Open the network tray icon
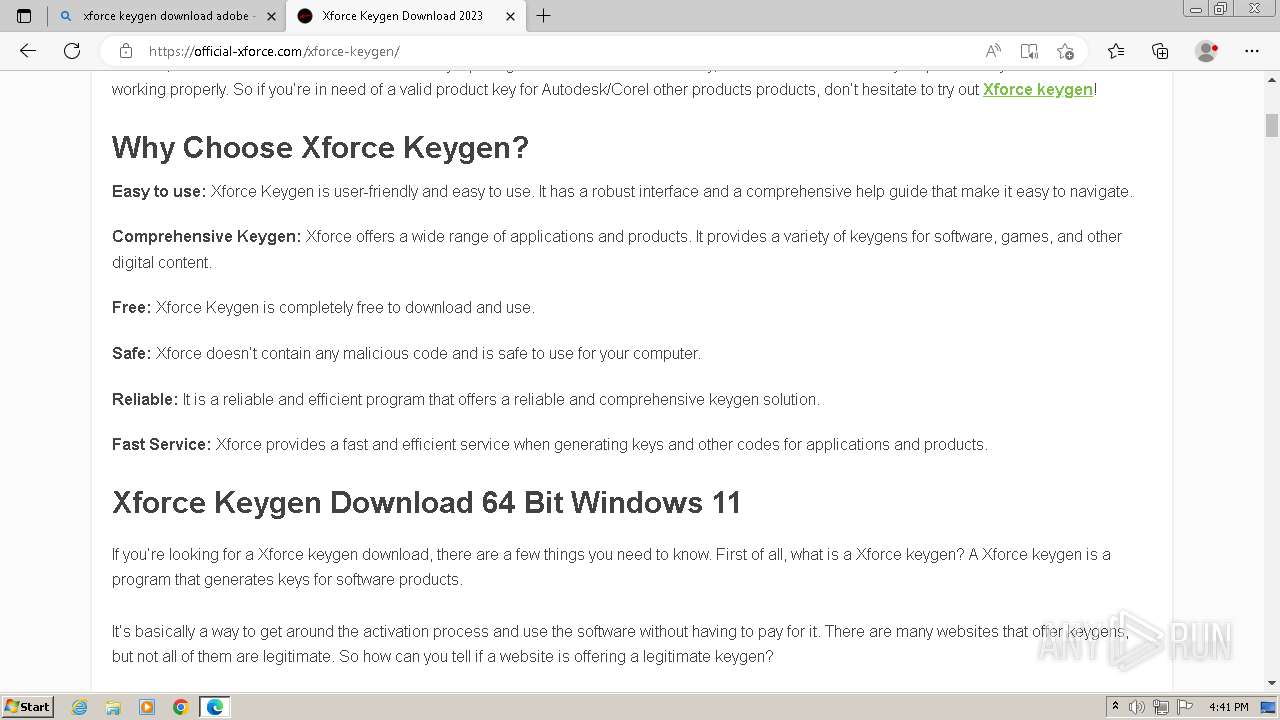Viewport: 1280px width, 720px height. coord(1161,707)
